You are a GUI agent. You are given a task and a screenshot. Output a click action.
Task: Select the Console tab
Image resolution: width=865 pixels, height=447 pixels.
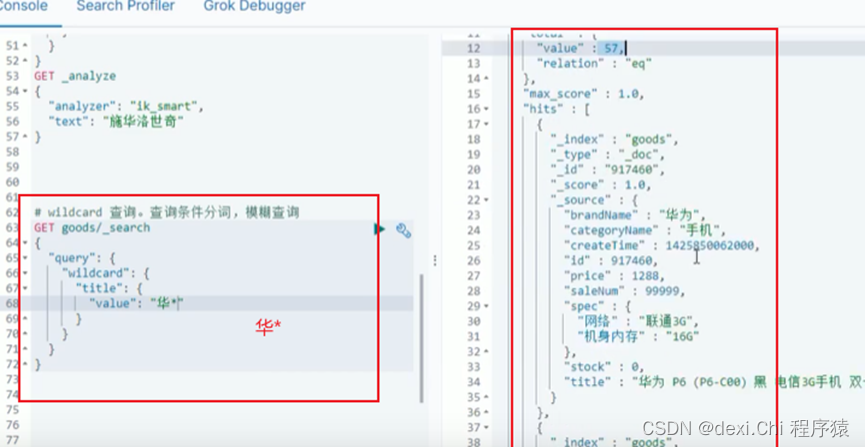pos(24,7)
